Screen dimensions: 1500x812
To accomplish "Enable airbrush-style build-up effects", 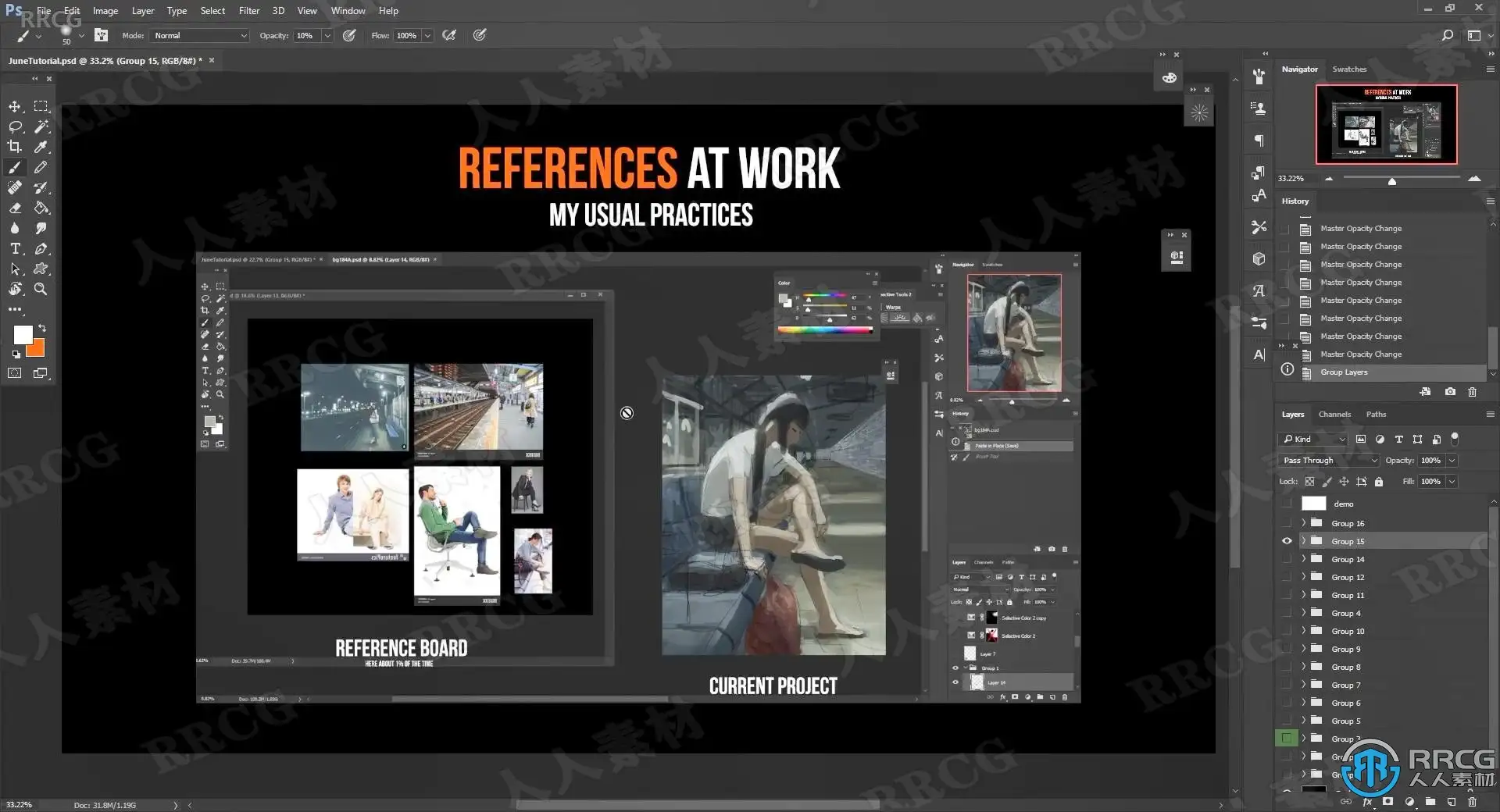I will (449, 35).
